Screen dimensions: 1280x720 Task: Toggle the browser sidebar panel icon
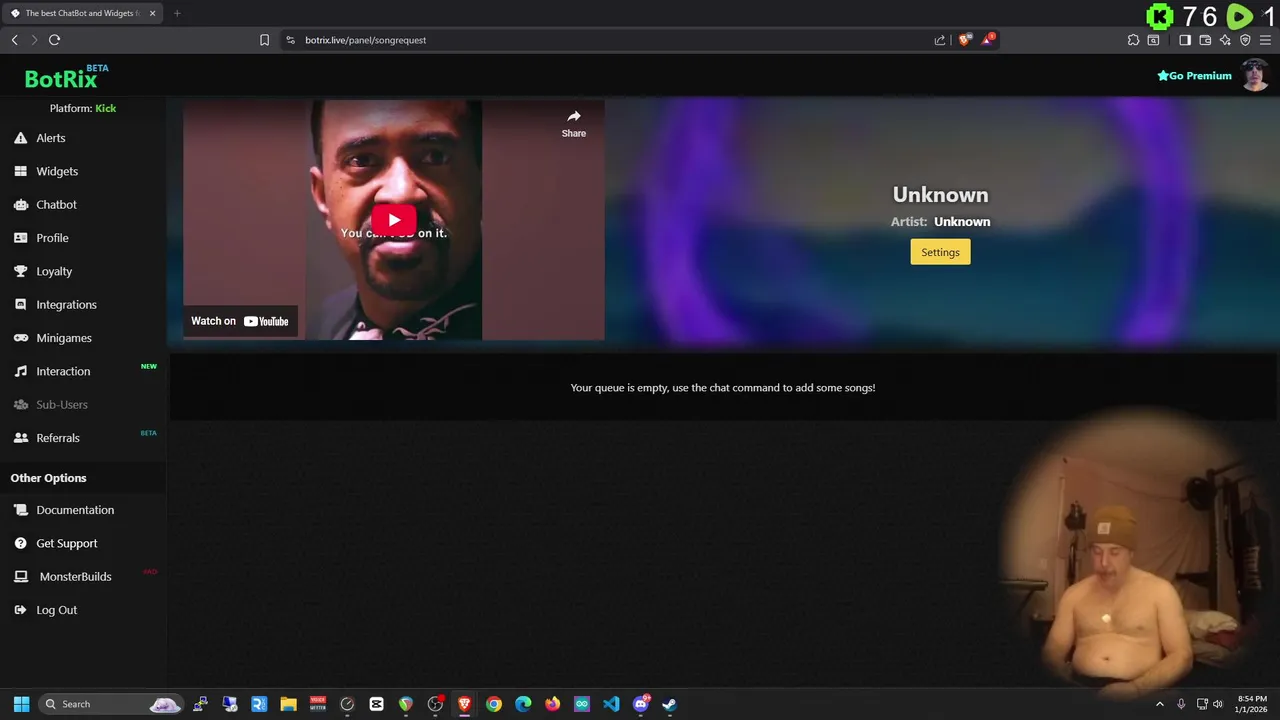point(1185,40)
